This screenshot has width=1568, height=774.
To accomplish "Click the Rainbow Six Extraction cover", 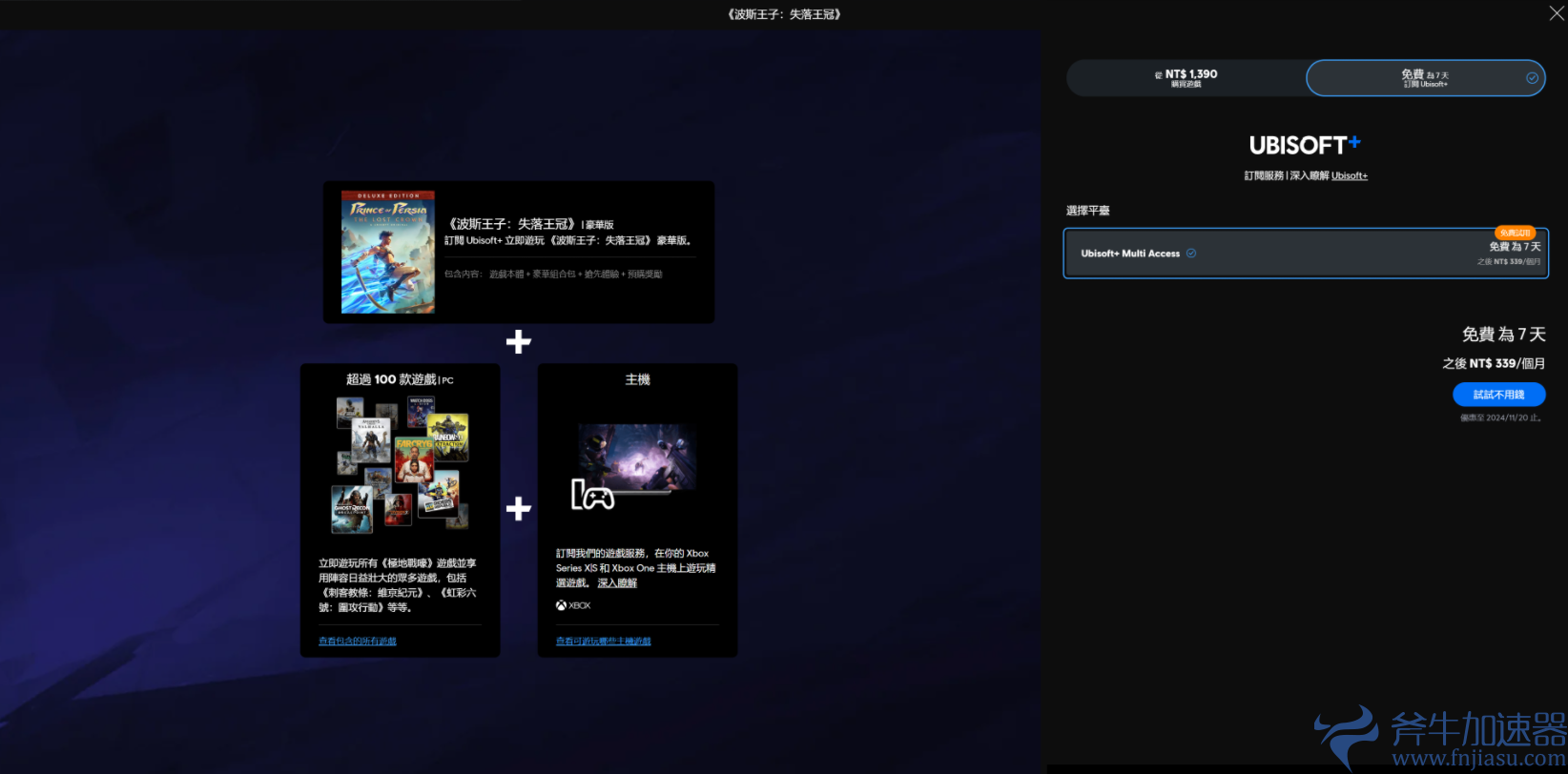I will point(448,437).
